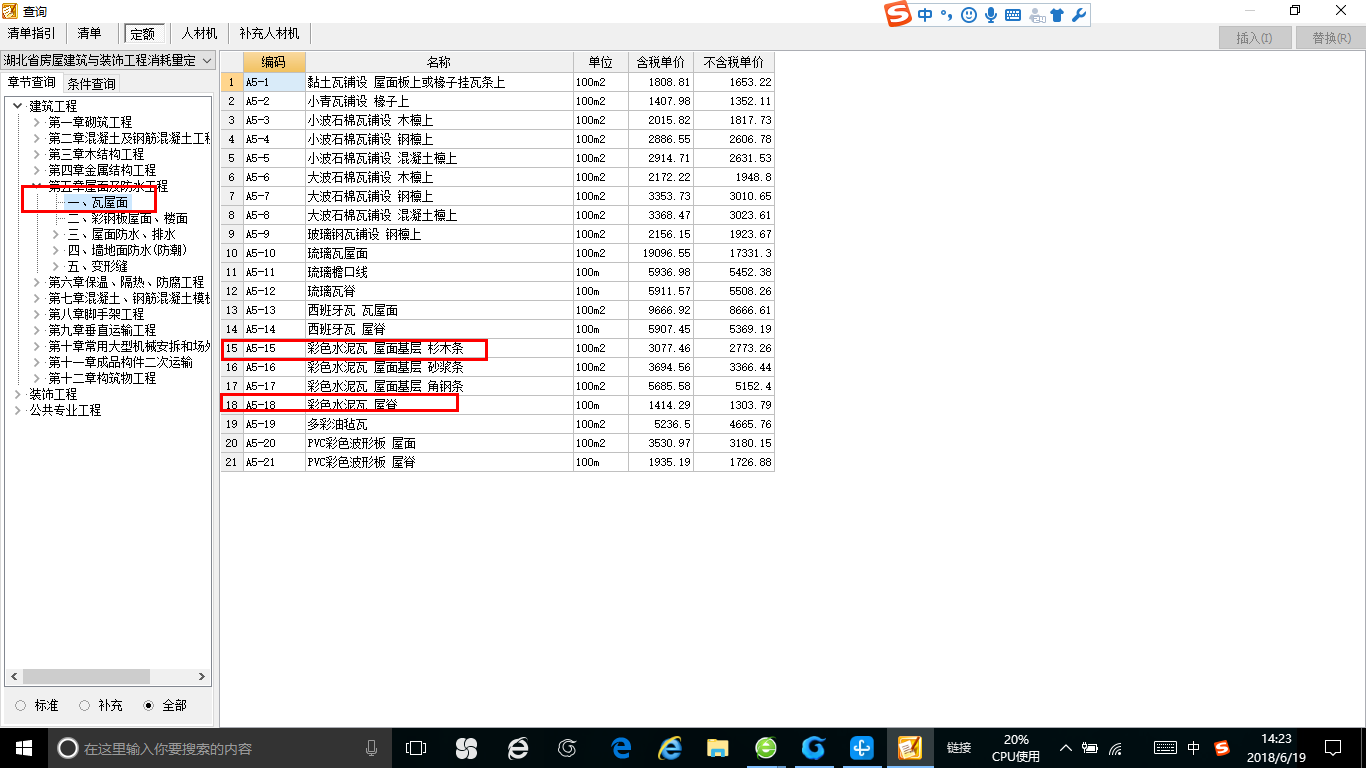Activate Sogou voice input microphone
This screenshot has height=768, width=1366.
tap(991, 15)
